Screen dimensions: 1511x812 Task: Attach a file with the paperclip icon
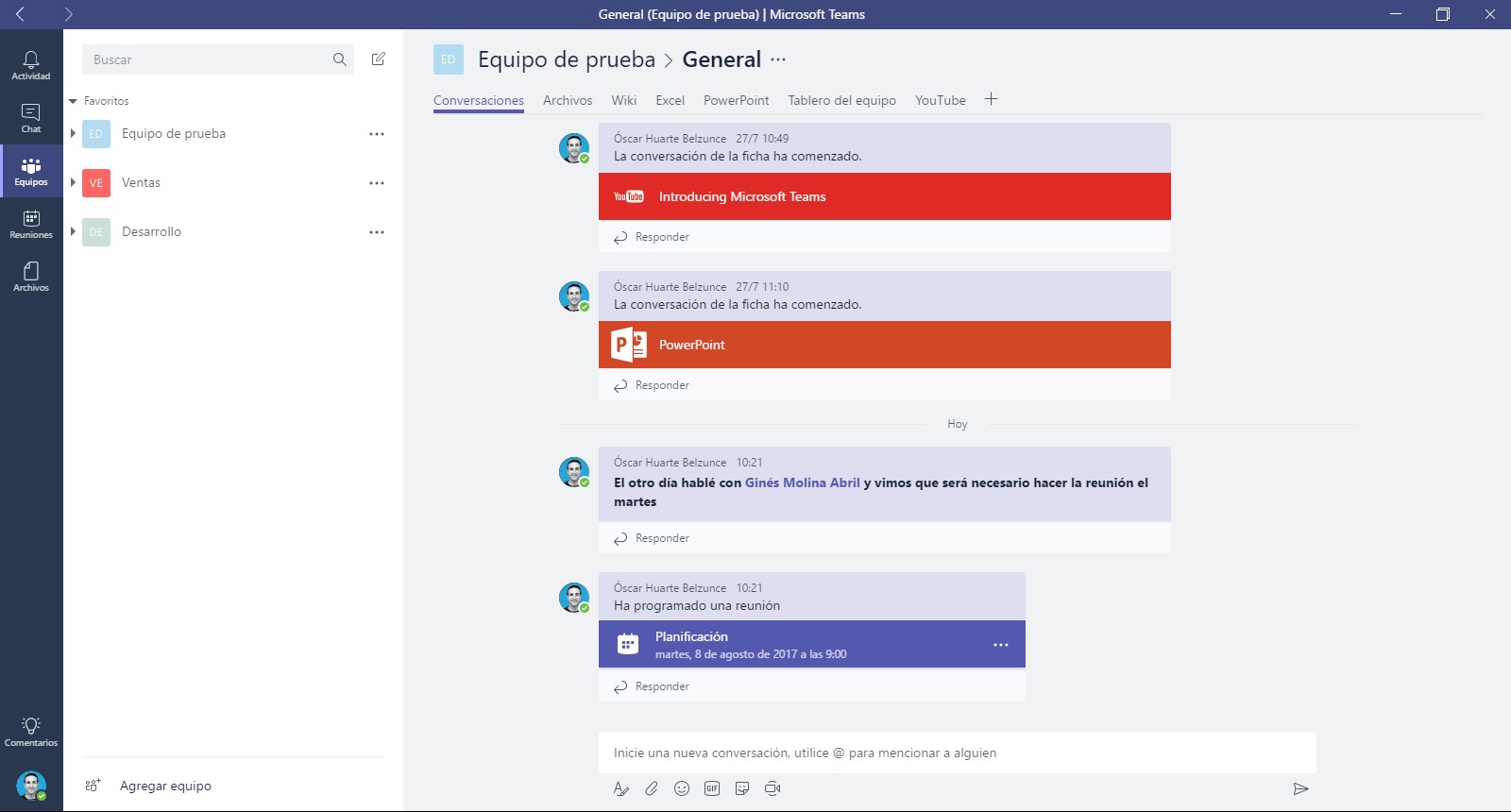pos(652,788)
